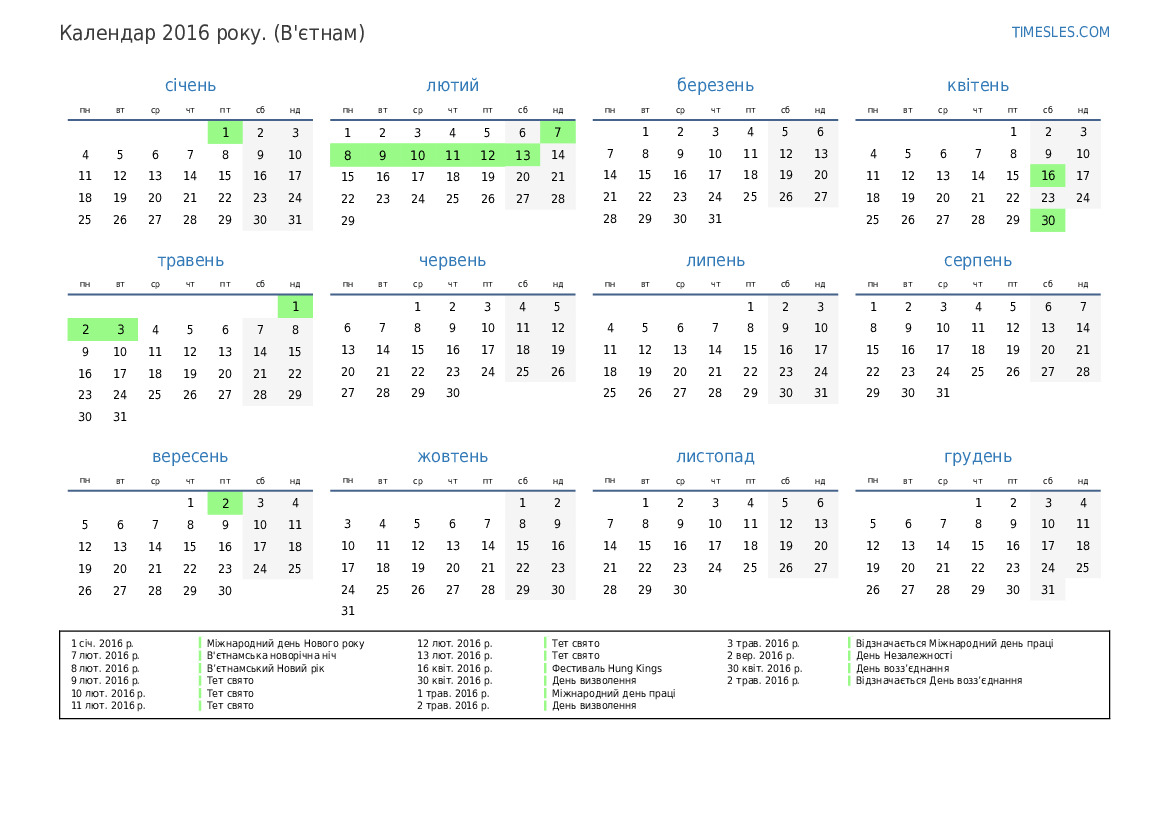The image size is (1169, 827).
Task: Click legend date '11 лют. 2016 р.'
Action: pyautogui.click(x=108, y=705)
